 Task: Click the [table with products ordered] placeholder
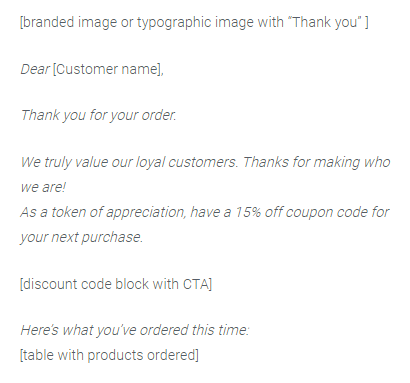(109, 355)
